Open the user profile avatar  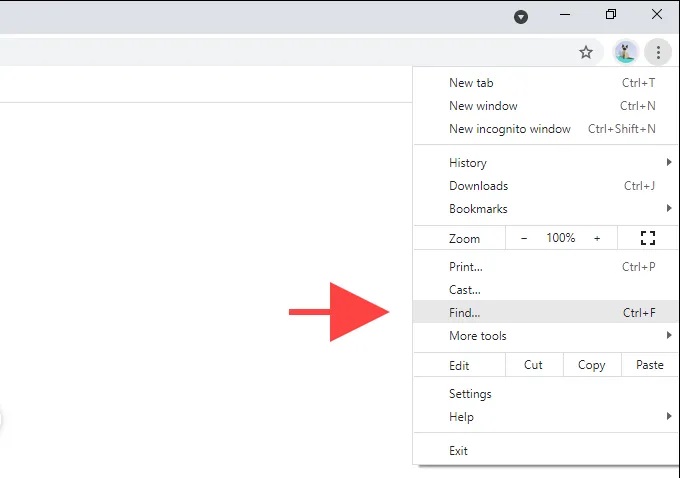click(625, 52)
